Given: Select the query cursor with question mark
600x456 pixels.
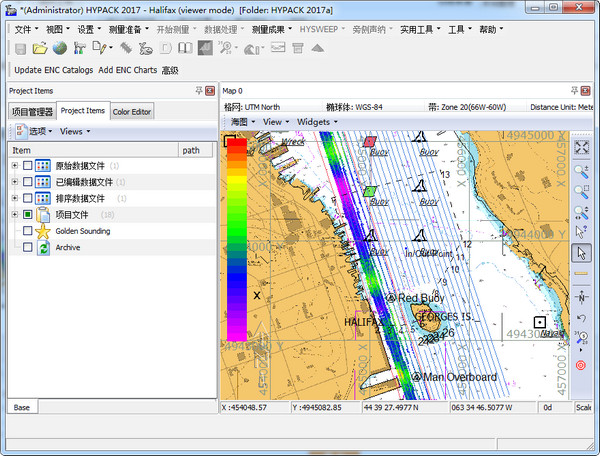Looking at the screenshot, I should (x=581, y=231).
